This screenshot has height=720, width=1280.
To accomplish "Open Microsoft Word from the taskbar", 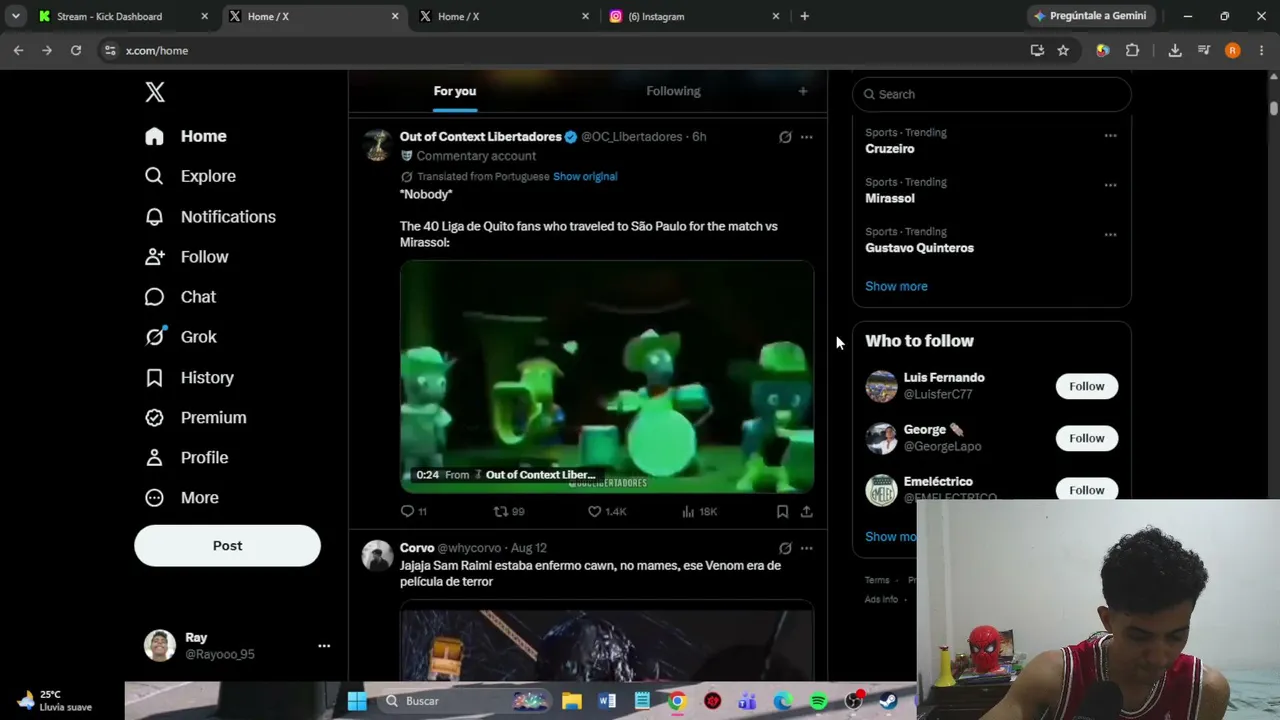I will pyautogui.click(x=607, y=701).
